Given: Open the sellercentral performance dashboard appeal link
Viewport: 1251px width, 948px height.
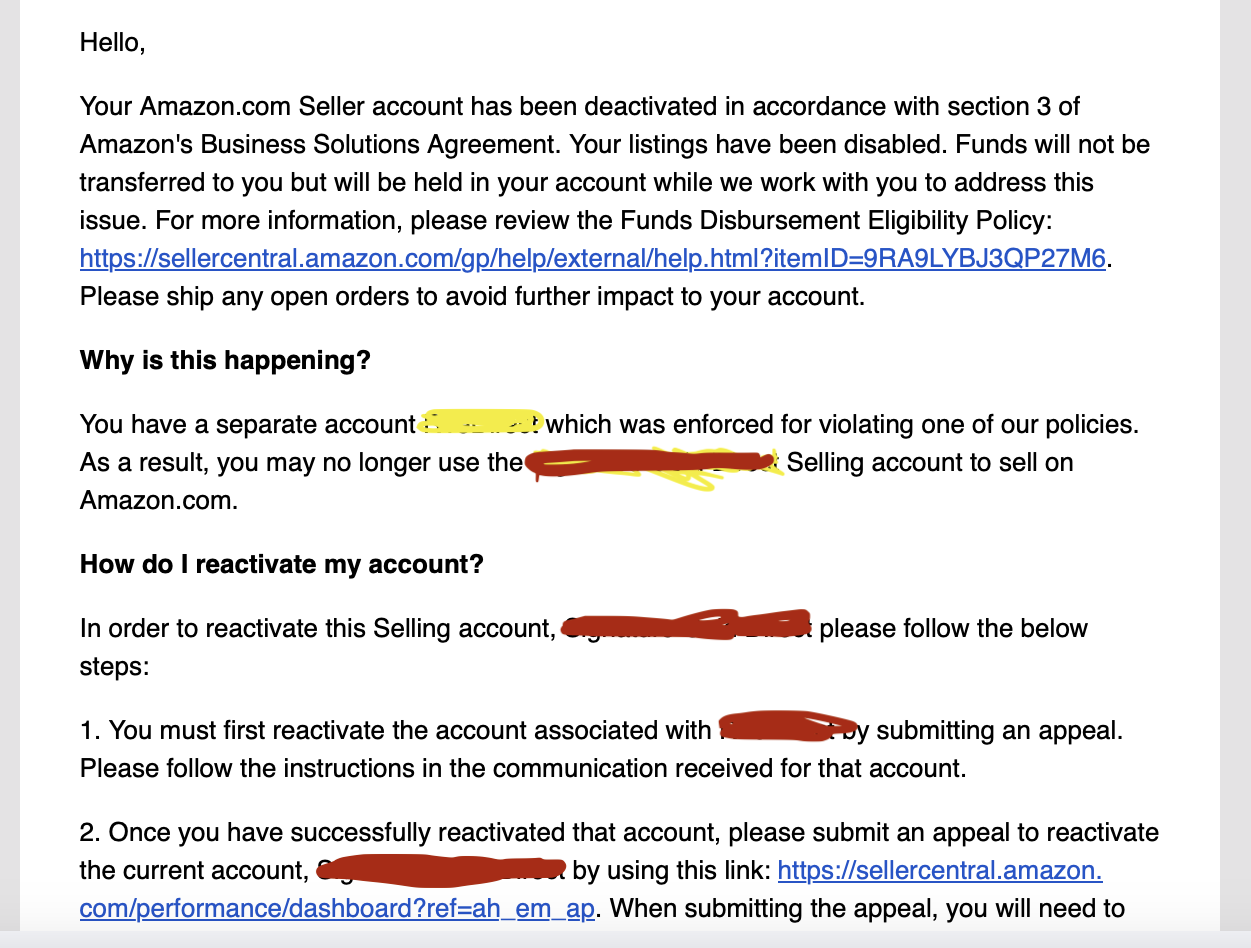Looking at the screenshot, I should coord(940,871).
